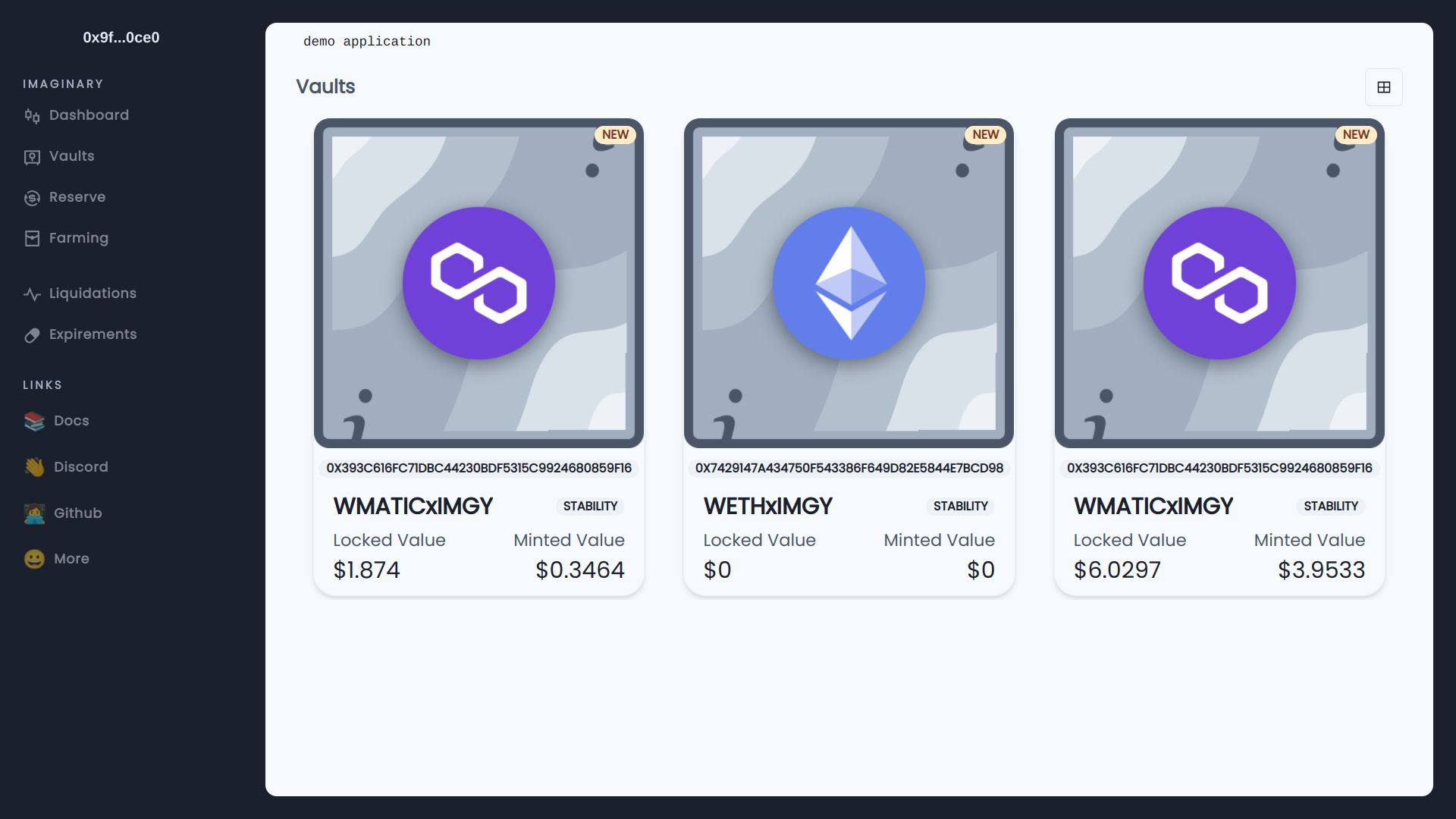The width and height of the screenshot is (1456, 819).
Task: Toggle the NEW badge on third vault
Action: coord(1356,135)
